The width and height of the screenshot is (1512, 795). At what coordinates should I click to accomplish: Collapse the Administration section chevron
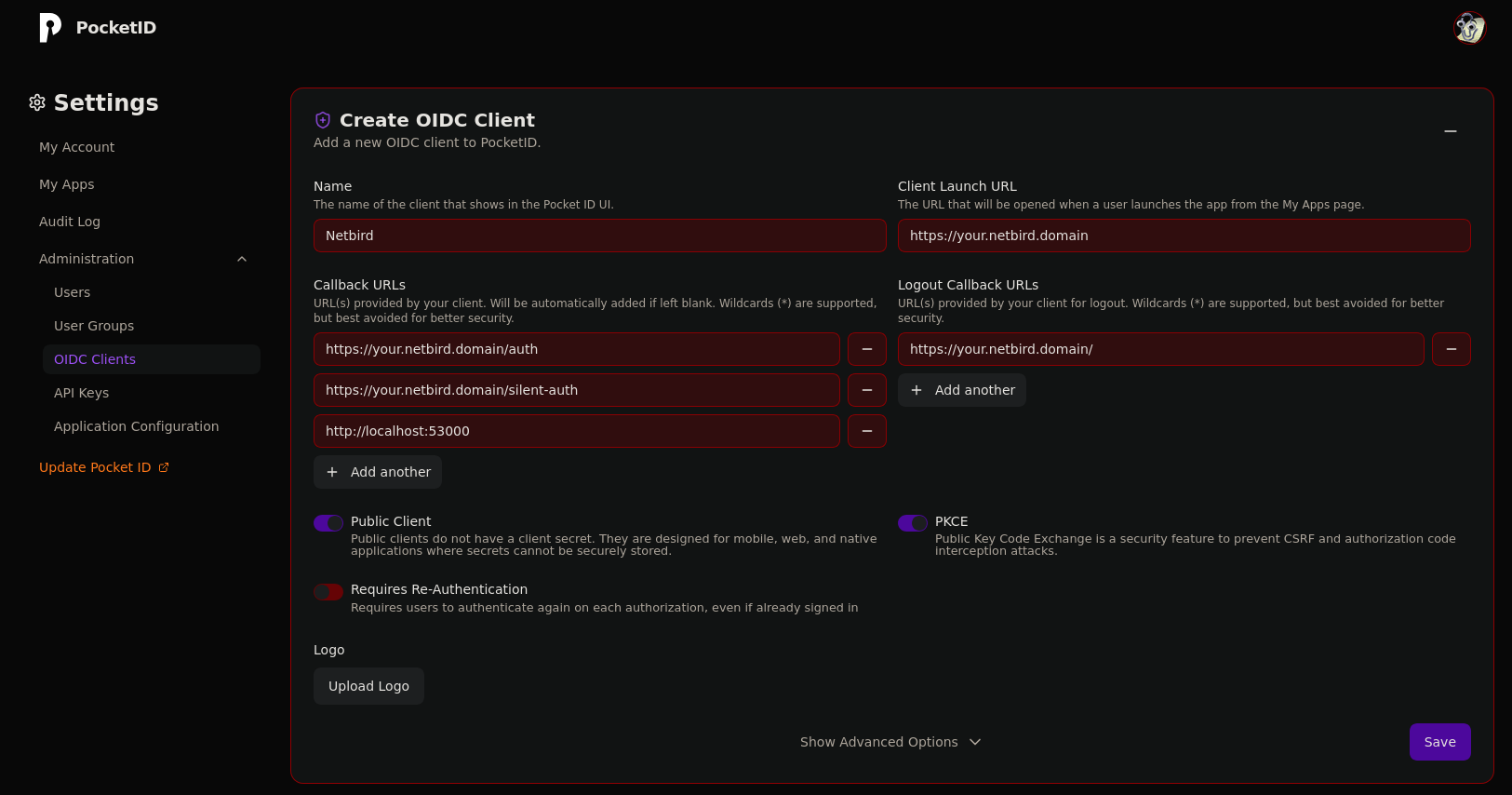(242, 259)
